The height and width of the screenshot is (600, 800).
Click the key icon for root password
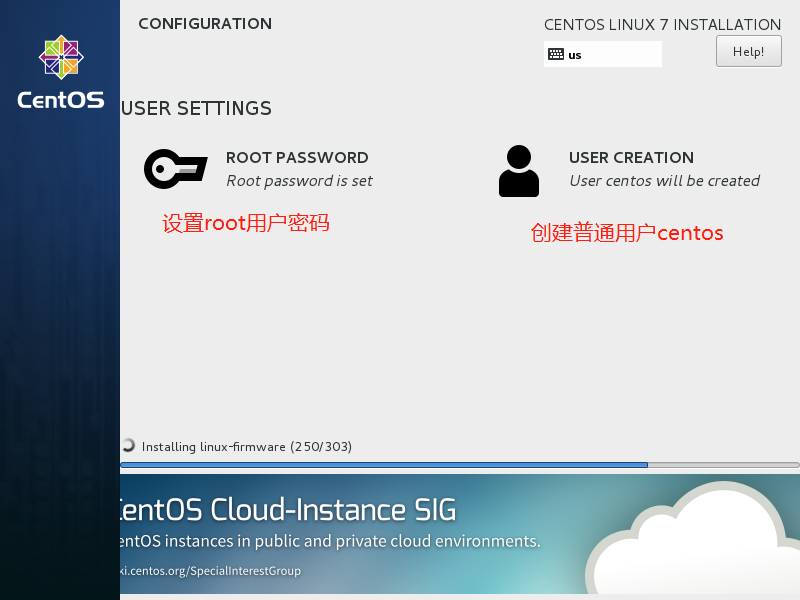(175, 169)
